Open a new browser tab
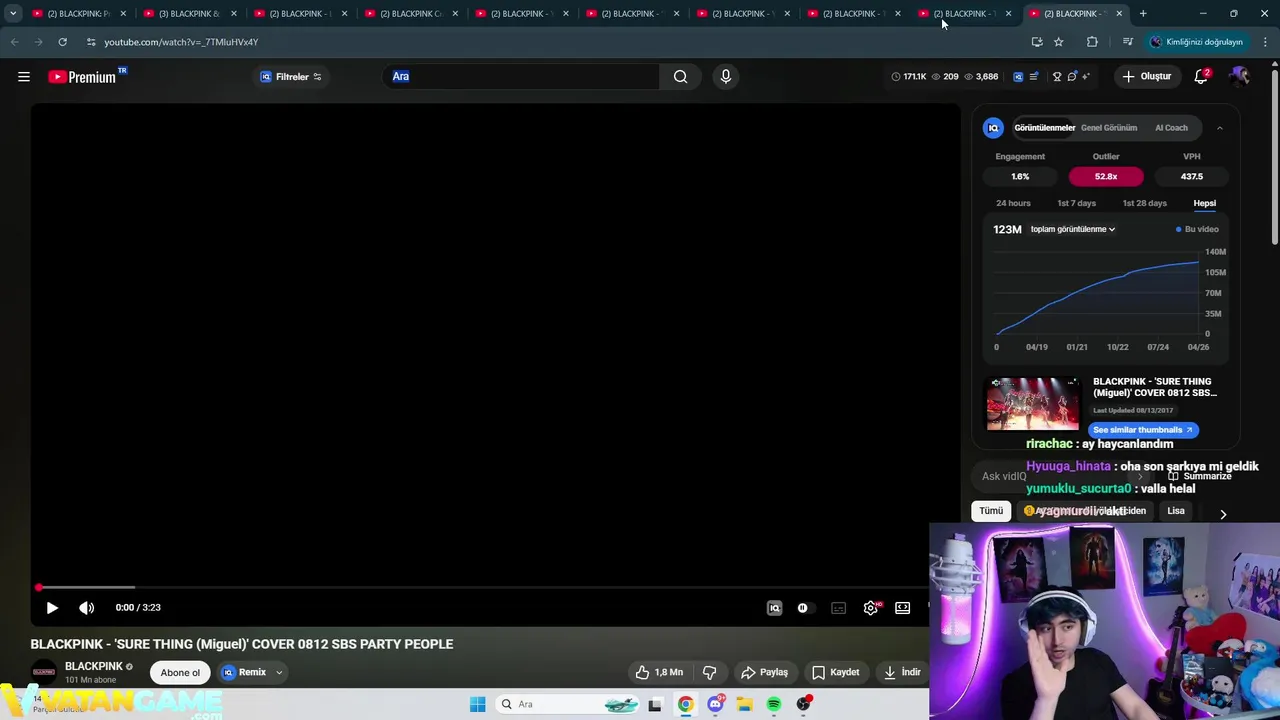This screenshot has width=1280, height=720. point(1143,14)
